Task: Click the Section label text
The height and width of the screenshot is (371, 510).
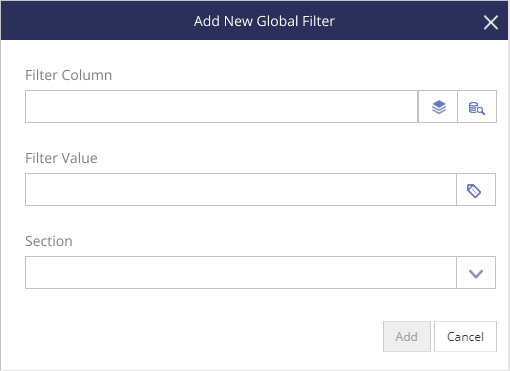Action: (x=49, y=241)
